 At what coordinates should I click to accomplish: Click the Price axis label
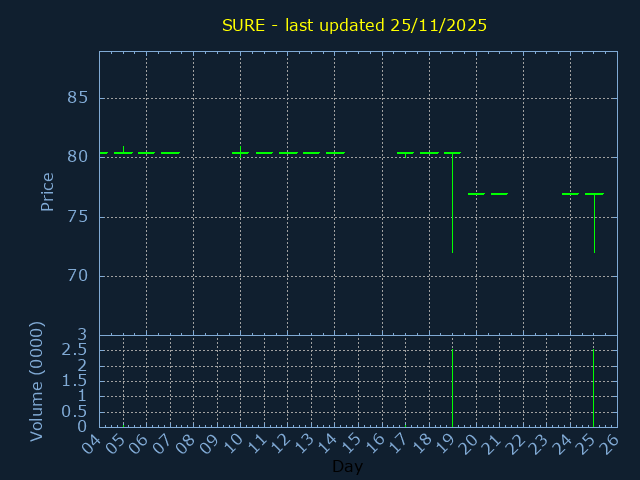tap(47, 191)
